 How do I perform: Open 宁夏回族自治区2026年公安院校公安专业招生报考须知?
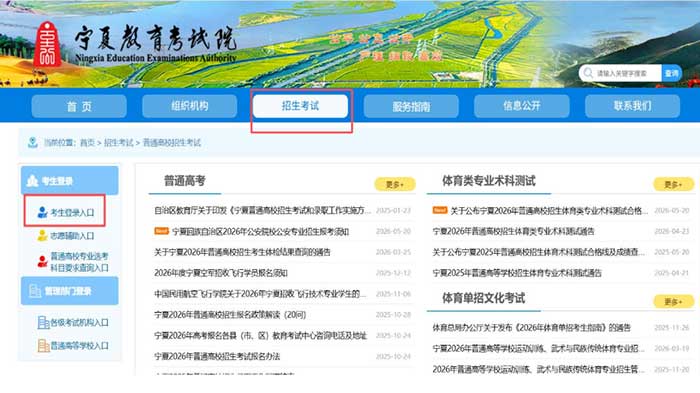tap(260, 231)
